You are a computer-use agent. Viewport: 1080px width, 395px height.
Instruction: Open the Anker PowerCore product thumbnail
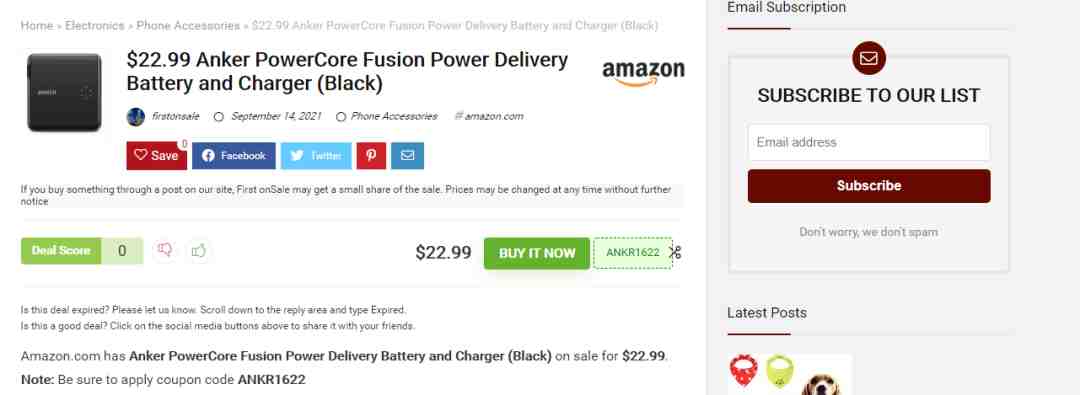click(x=64, y=92)
